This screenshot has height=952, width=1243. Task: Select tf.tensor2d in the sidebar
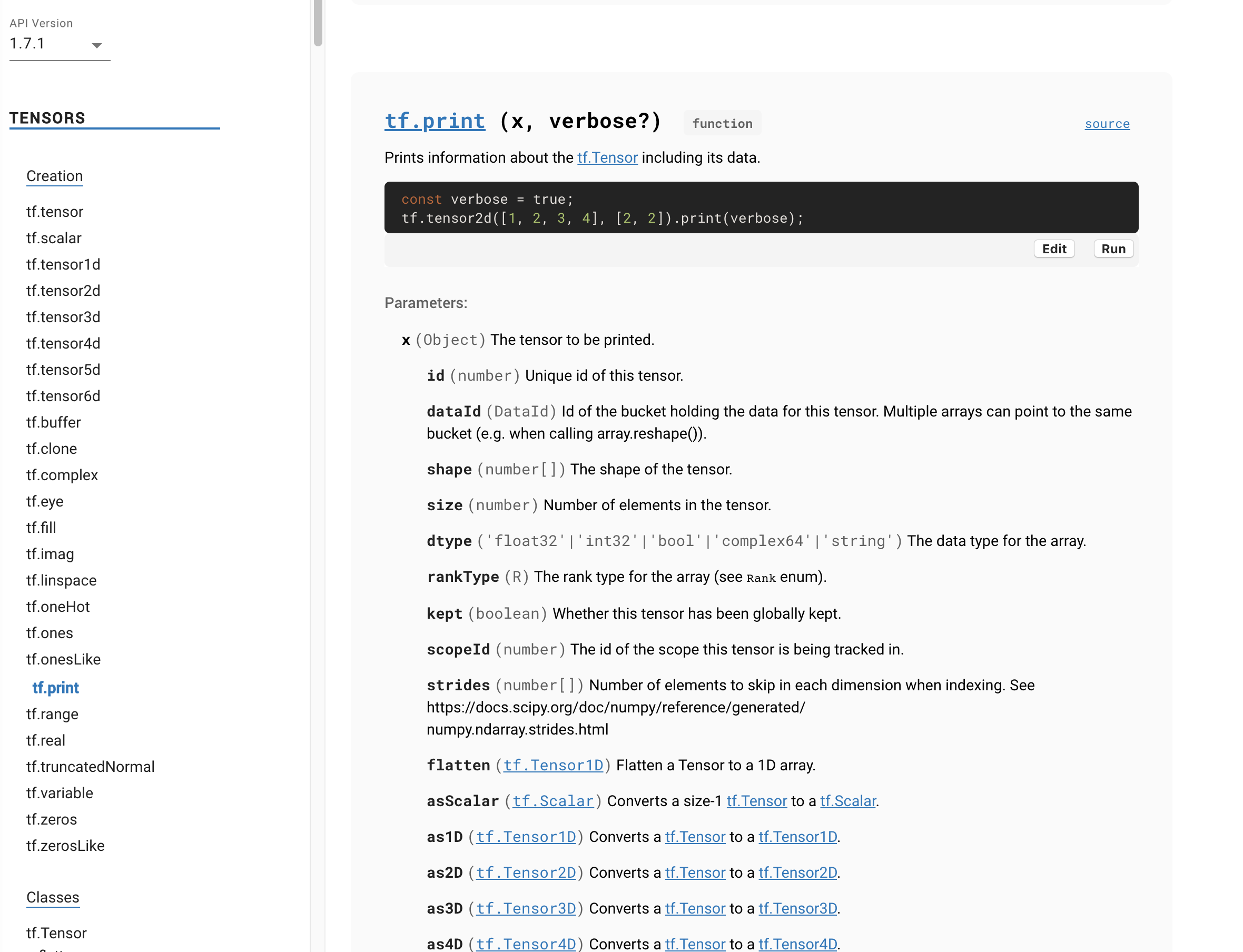(63, 290)
